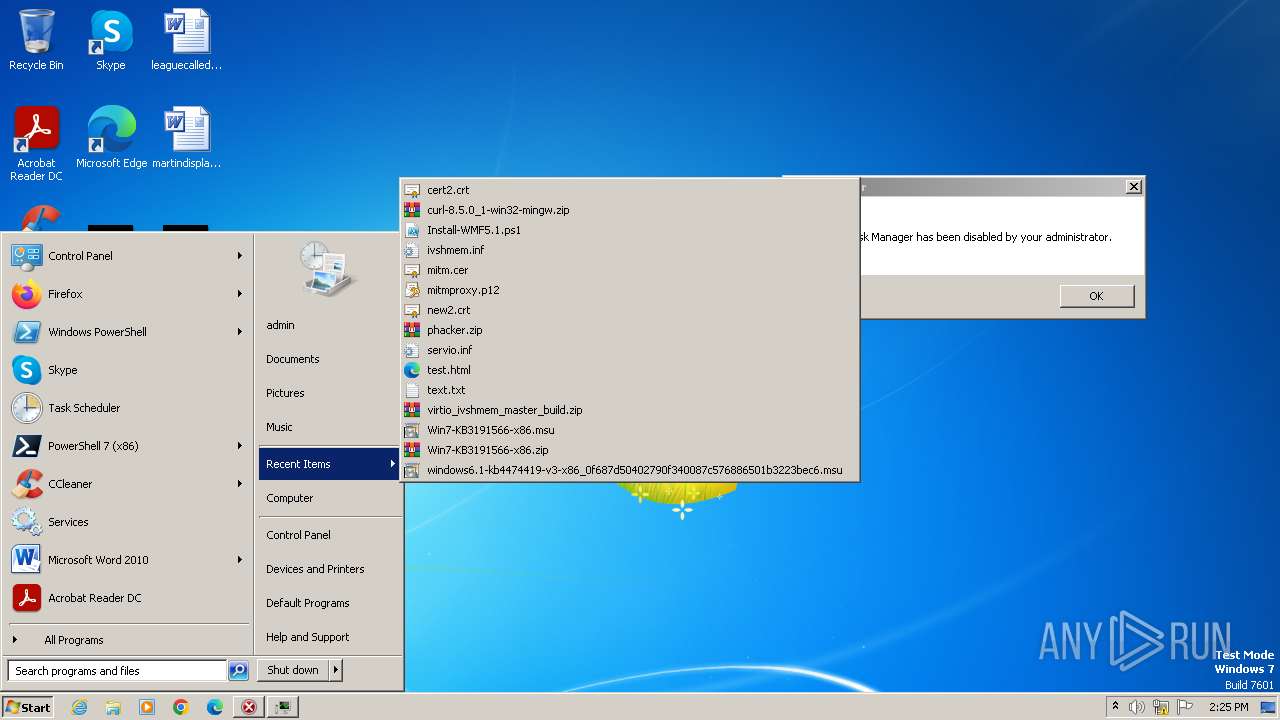This screenshot has width=1280, height=720.
Task: Click the Control Panel icon in pinned list
Action: 26,256
